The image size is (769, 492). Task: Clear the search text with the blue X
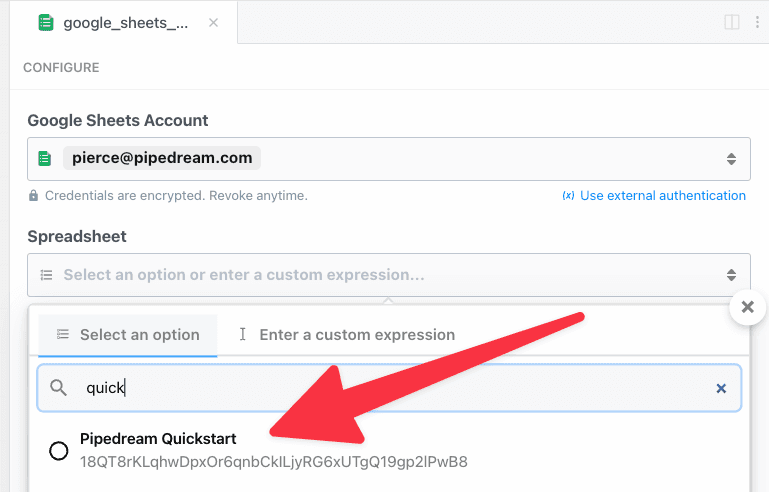point(721,388)
